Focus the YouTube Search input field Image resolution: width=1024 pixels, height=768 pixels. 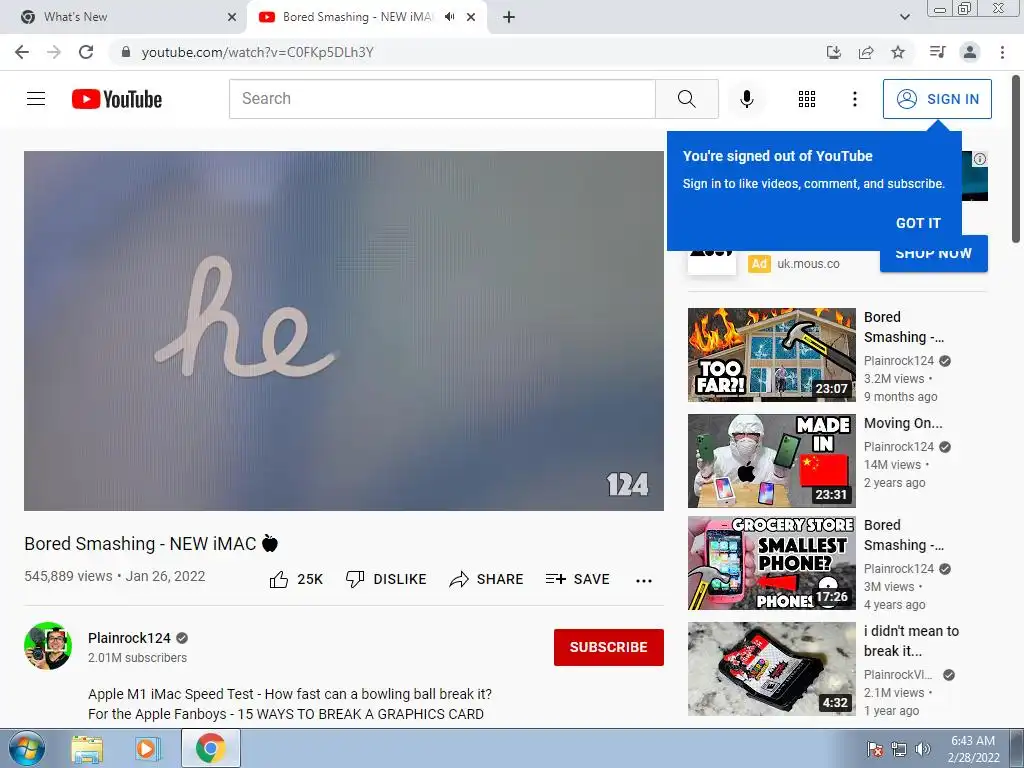pos(442,99)
